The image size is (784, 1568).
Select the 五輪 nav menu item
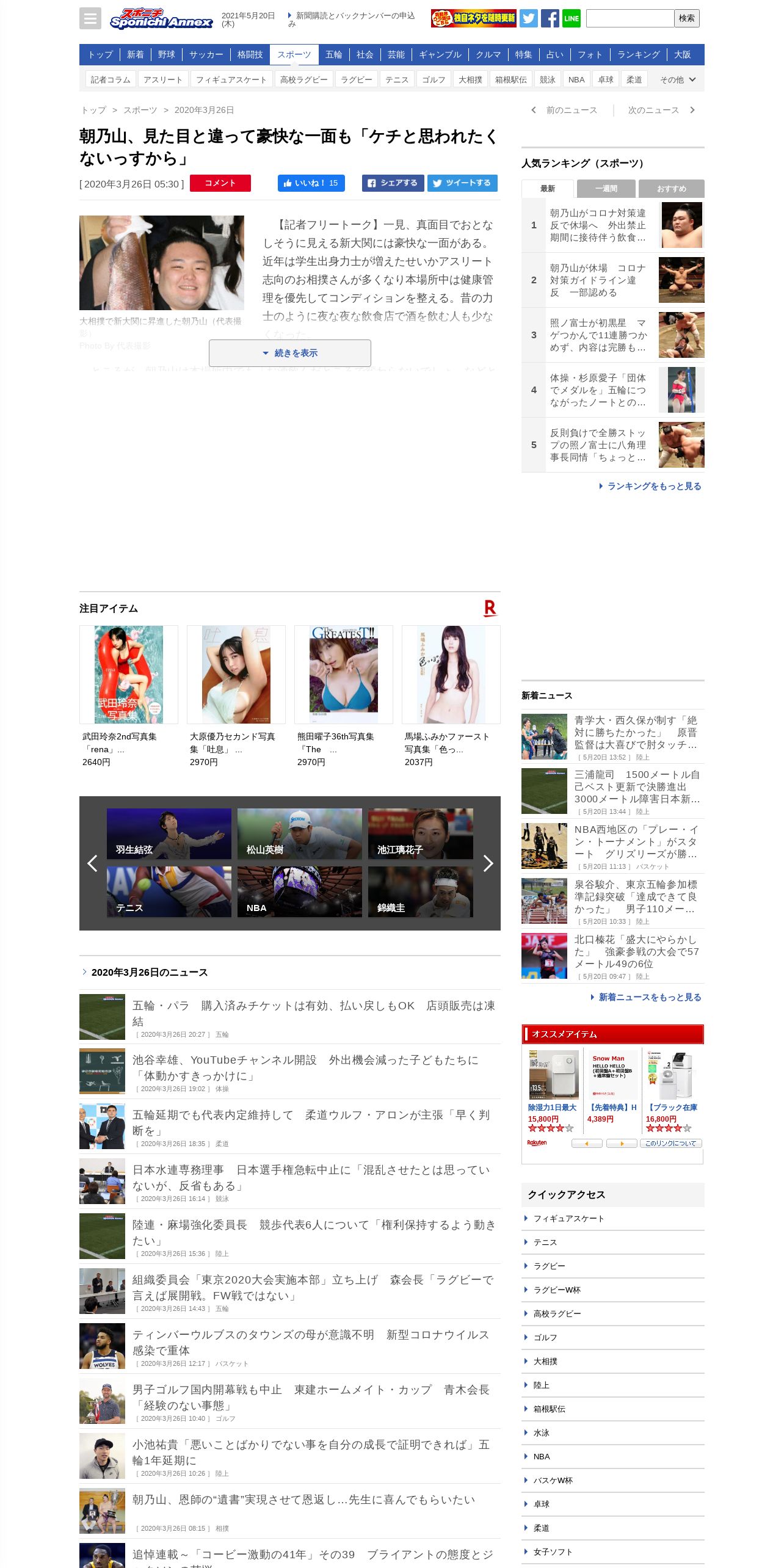(x=334, y=54)
